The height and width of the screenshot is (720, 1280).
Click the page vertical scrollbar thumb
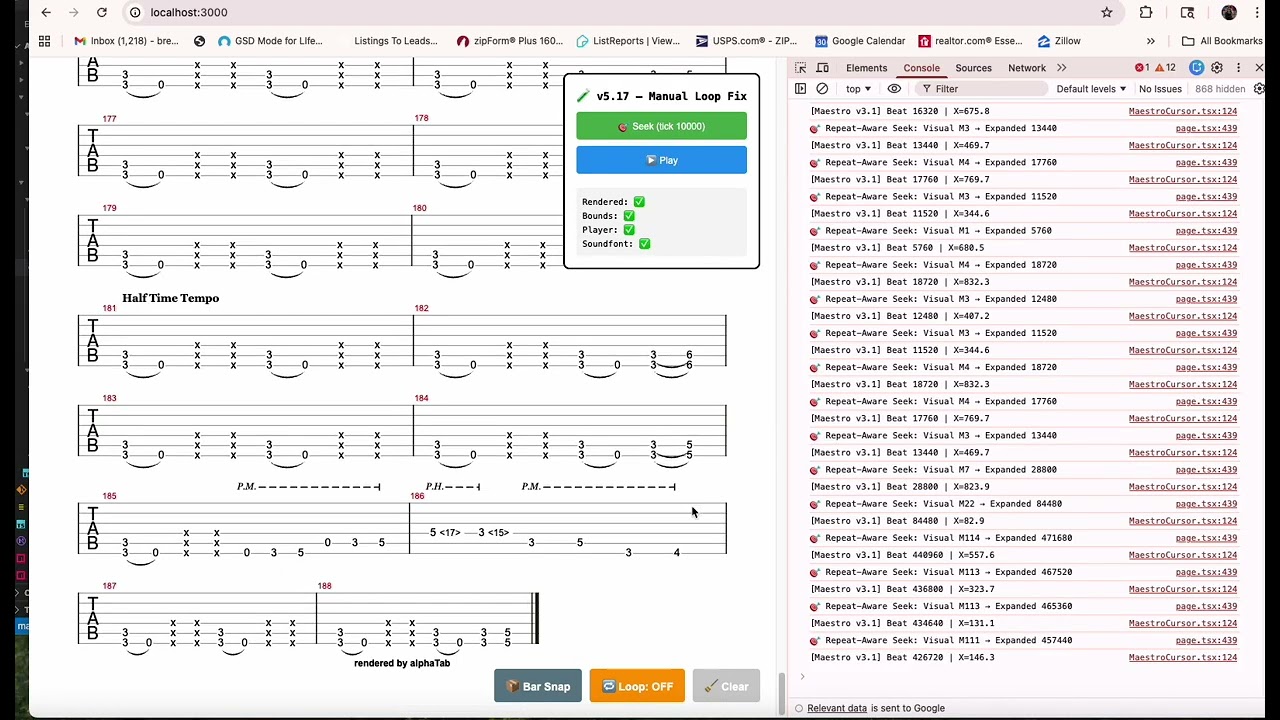click(x=782, y=692)
